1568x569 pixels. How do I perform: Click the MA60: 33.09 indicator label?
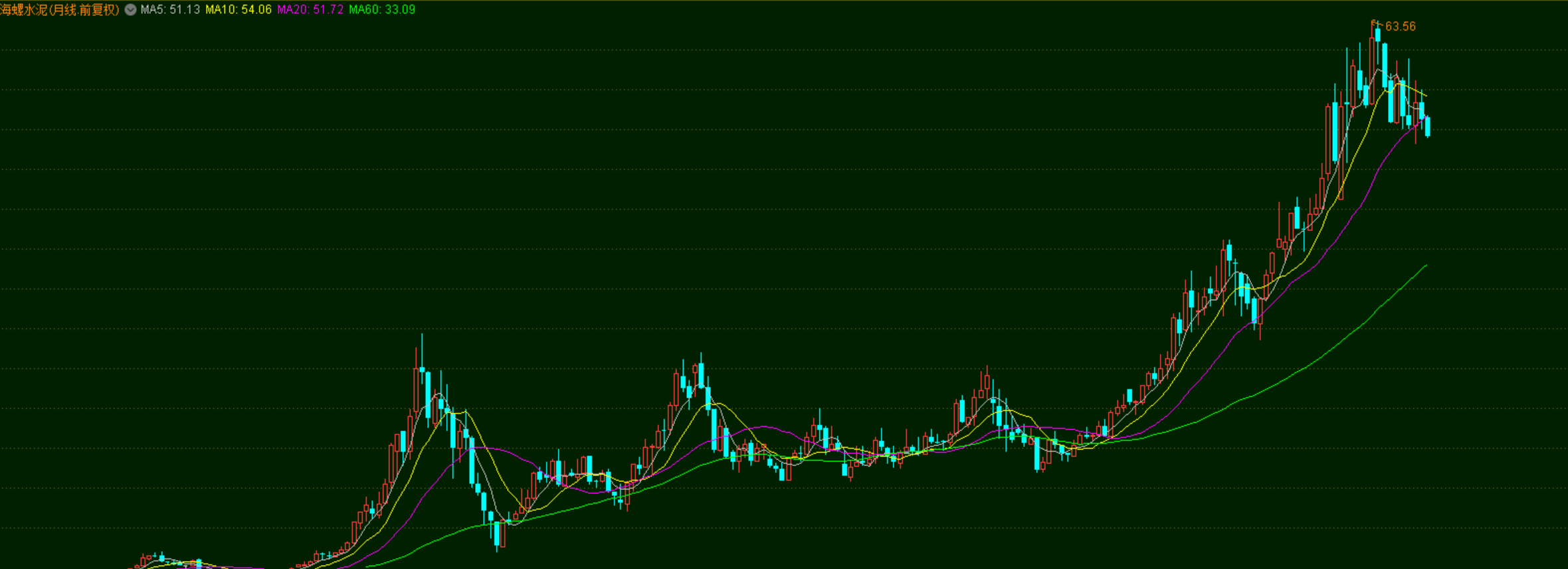tap(382, 10)
